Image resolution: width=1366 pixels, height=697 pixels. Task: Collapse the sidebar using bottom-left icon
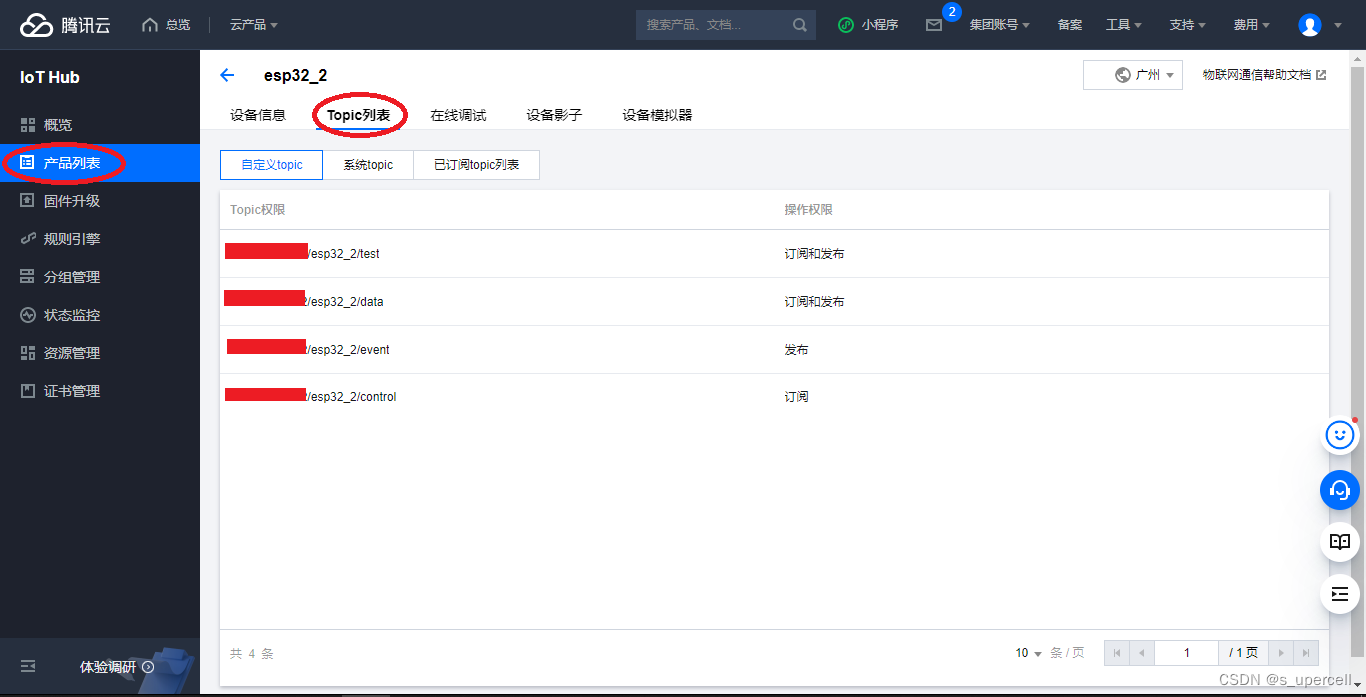tap(28, 666)
